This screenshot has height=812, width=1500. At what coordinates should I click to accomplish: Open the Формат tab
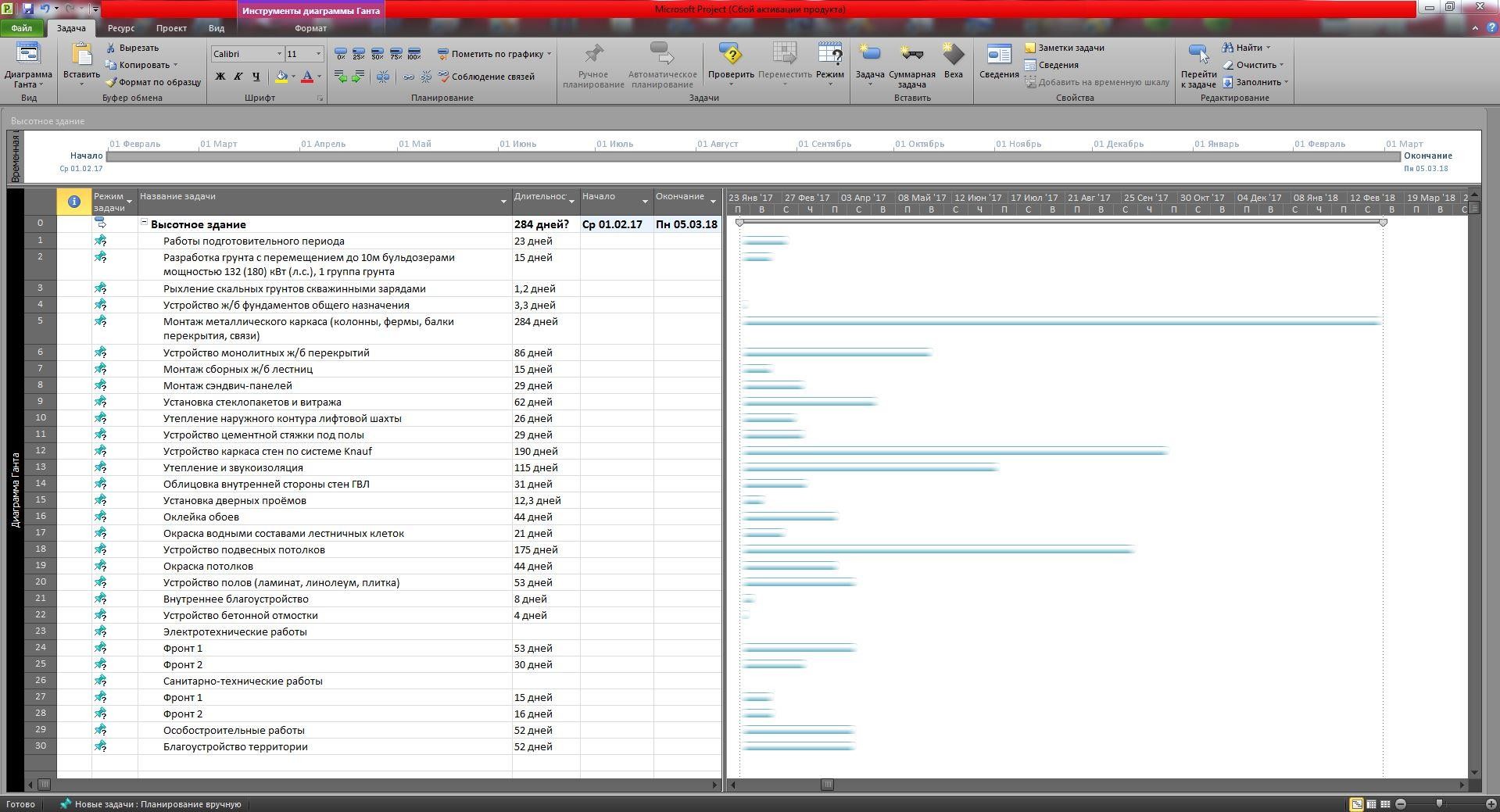coord(311,28)
